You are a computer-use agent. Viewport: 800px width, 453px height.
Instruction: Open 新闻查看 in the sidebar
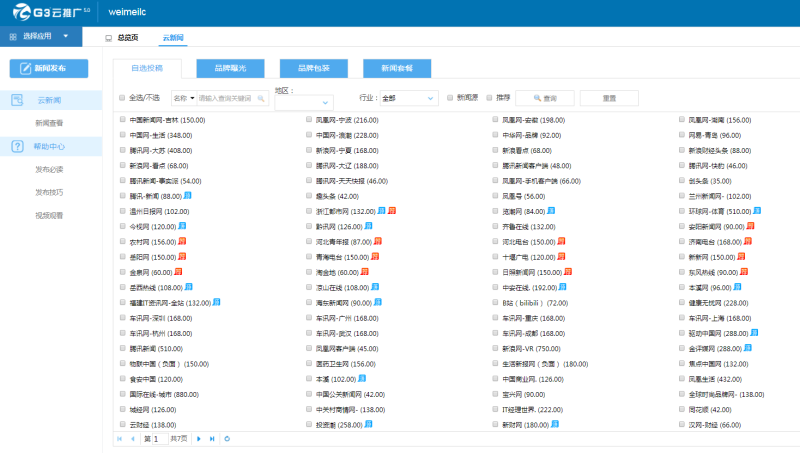49,123
